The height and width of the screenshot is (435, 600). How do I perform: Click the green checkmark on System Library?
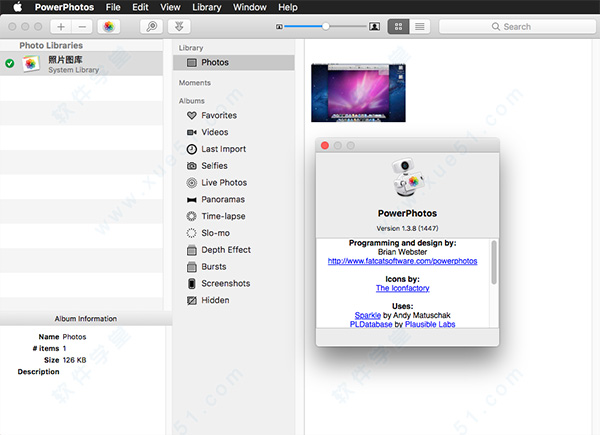[x=10, y=64]
